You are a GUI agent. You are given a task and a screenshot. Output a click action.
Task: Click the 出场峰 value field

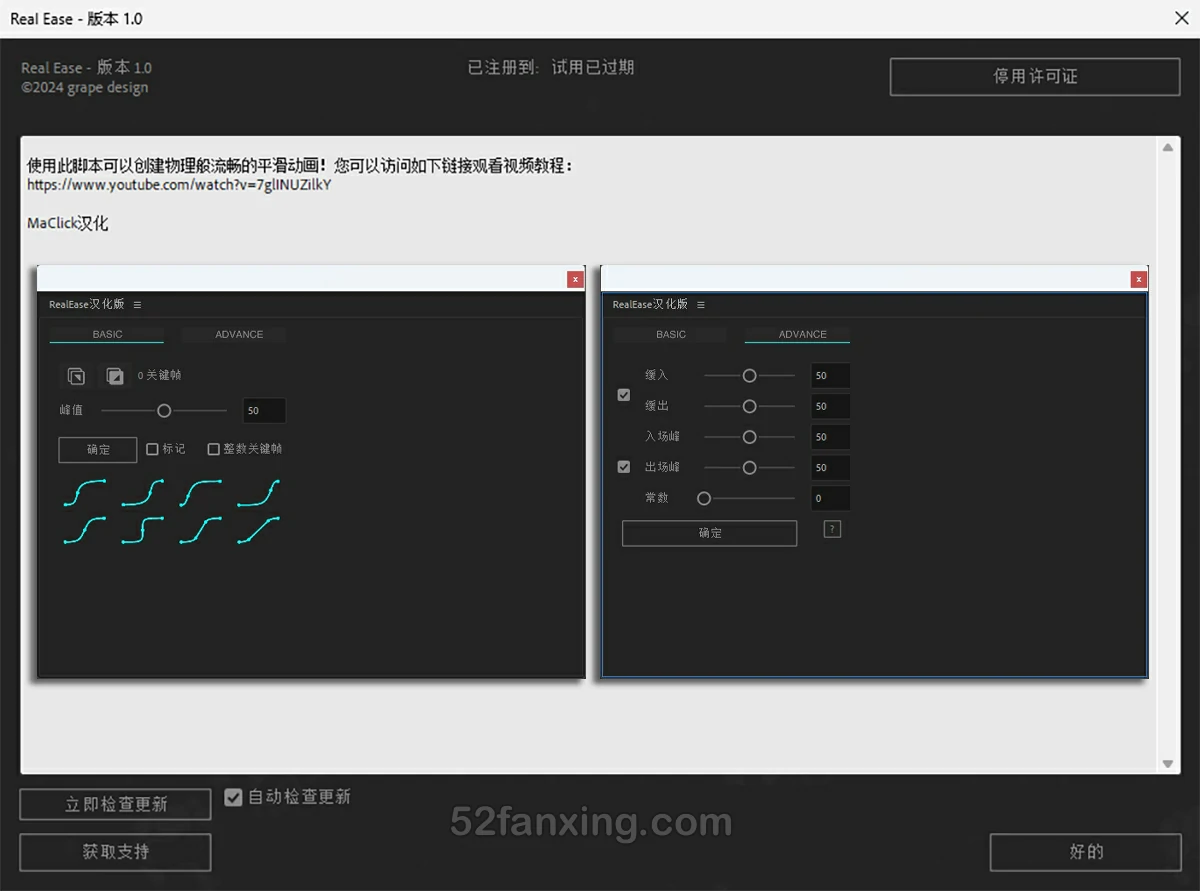[x=830, y=467]
